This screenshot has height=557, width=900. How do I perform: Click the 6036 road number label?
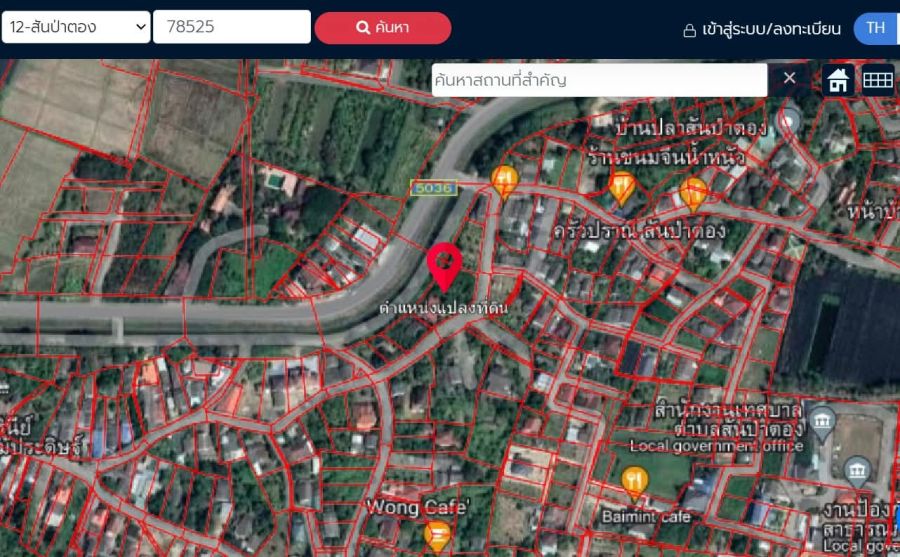click(434, 187)
